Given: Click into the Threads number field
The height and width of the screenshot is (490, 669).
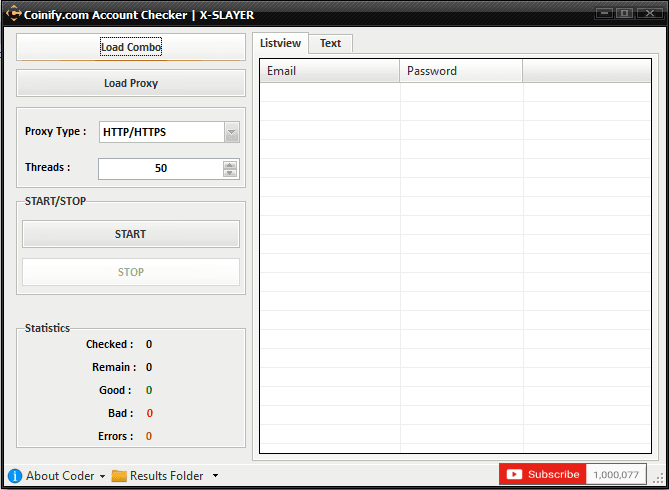Looking at the screenshot, I should click(x=161, y=169).
